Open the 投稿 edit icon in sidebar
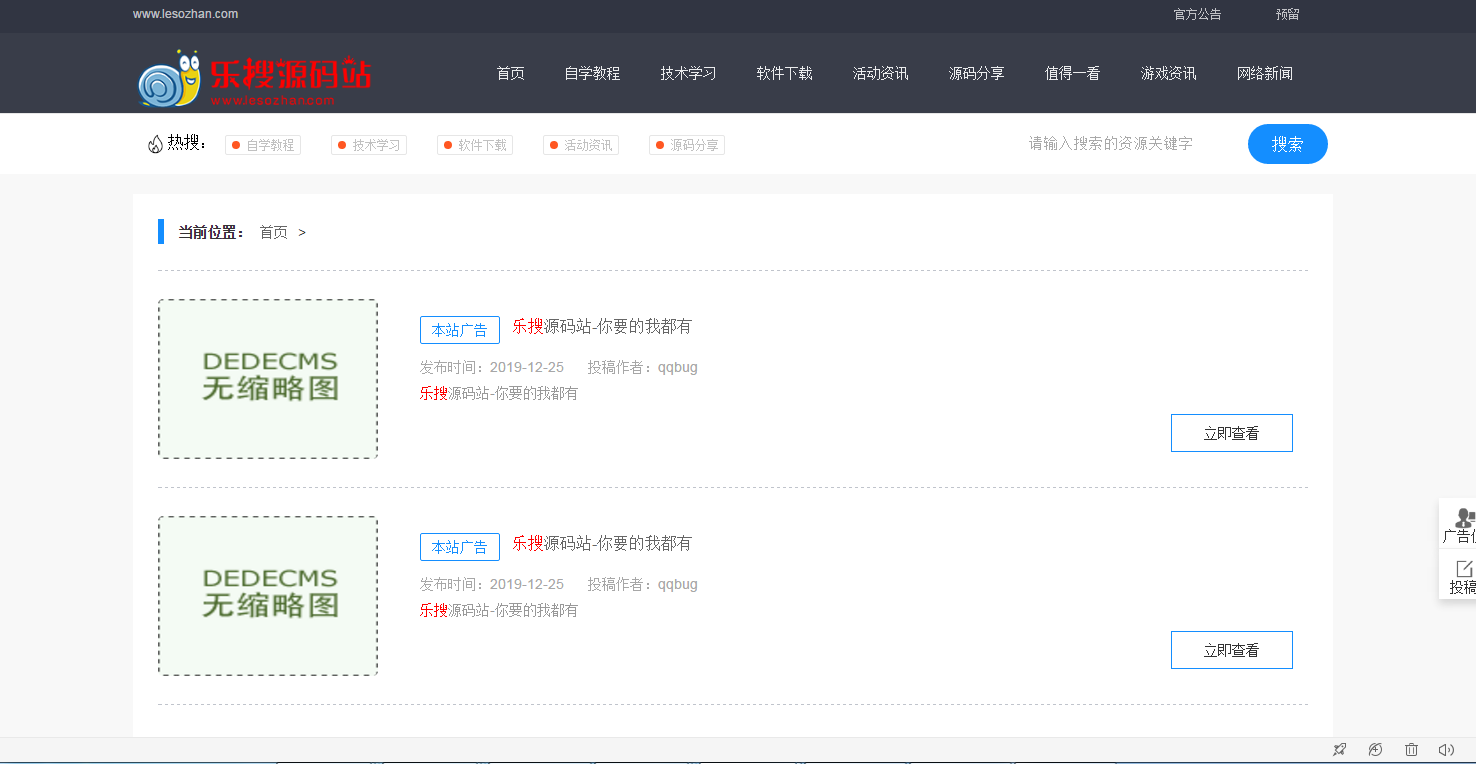The width and height of the screenshot is (1476, 764). 1464,569
